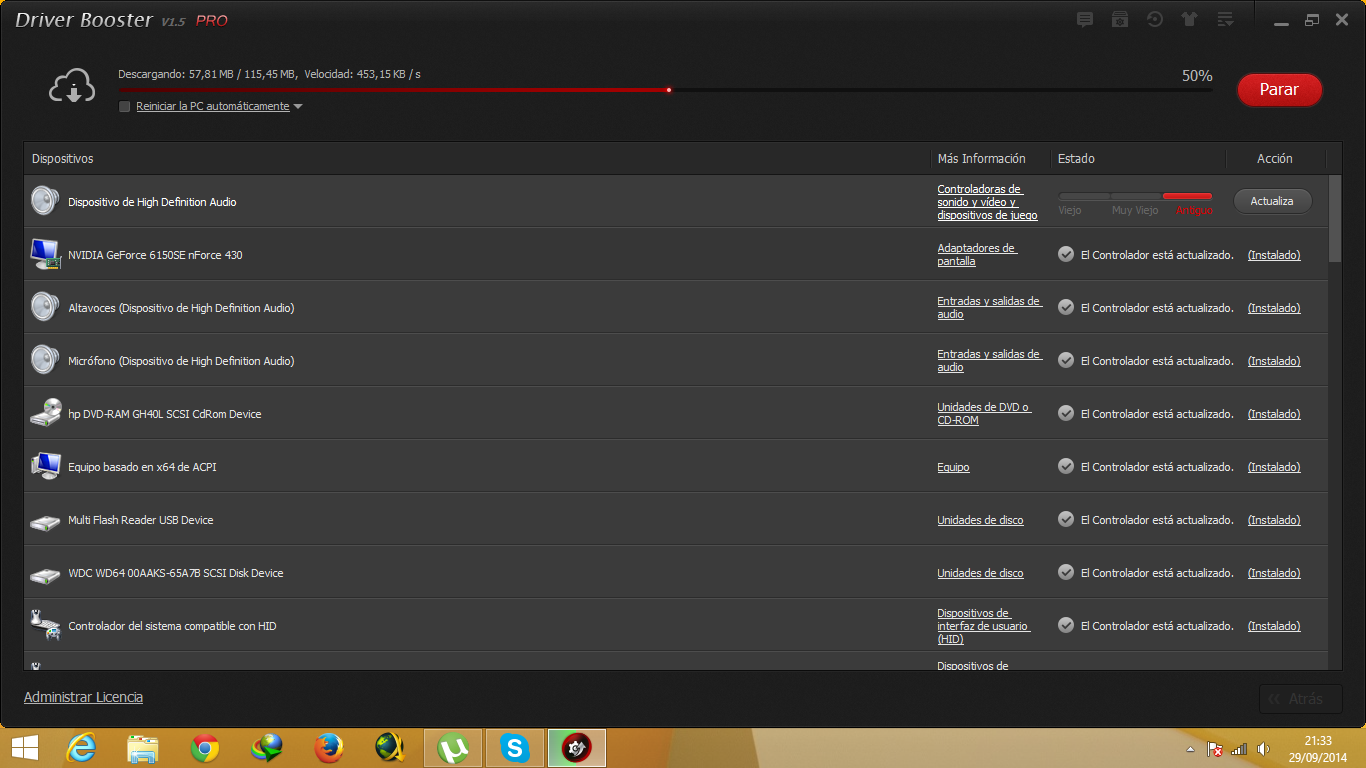
Task: Open the Equipo category link
Action: point(953,467)
